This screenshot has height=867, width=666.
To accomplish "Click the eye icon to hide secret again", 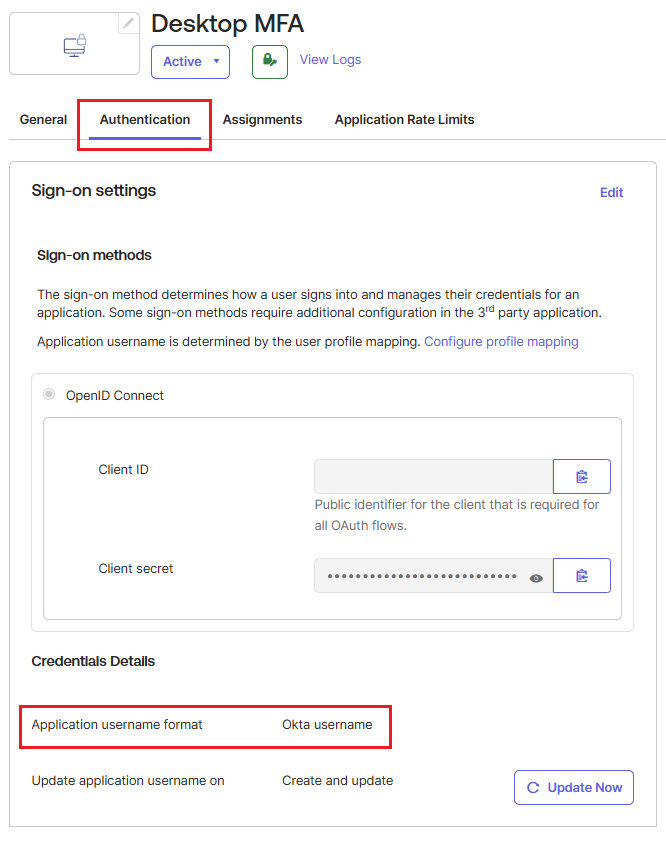I will point(535,577).
